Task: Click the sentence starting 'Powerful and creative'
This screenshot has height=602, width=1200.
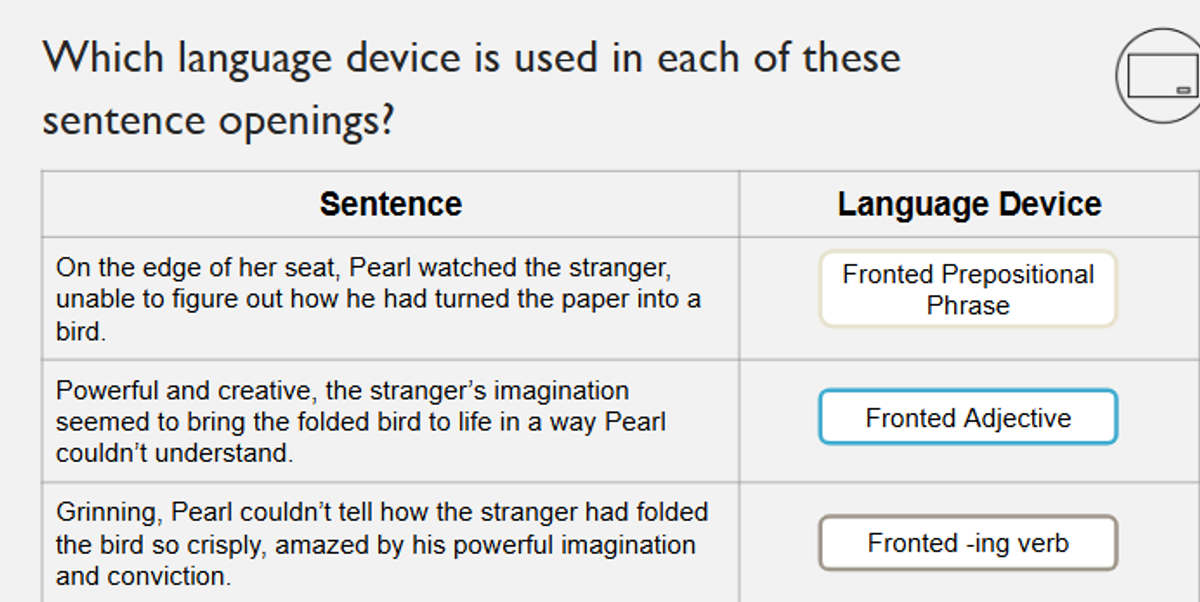Action: [360, 421]
